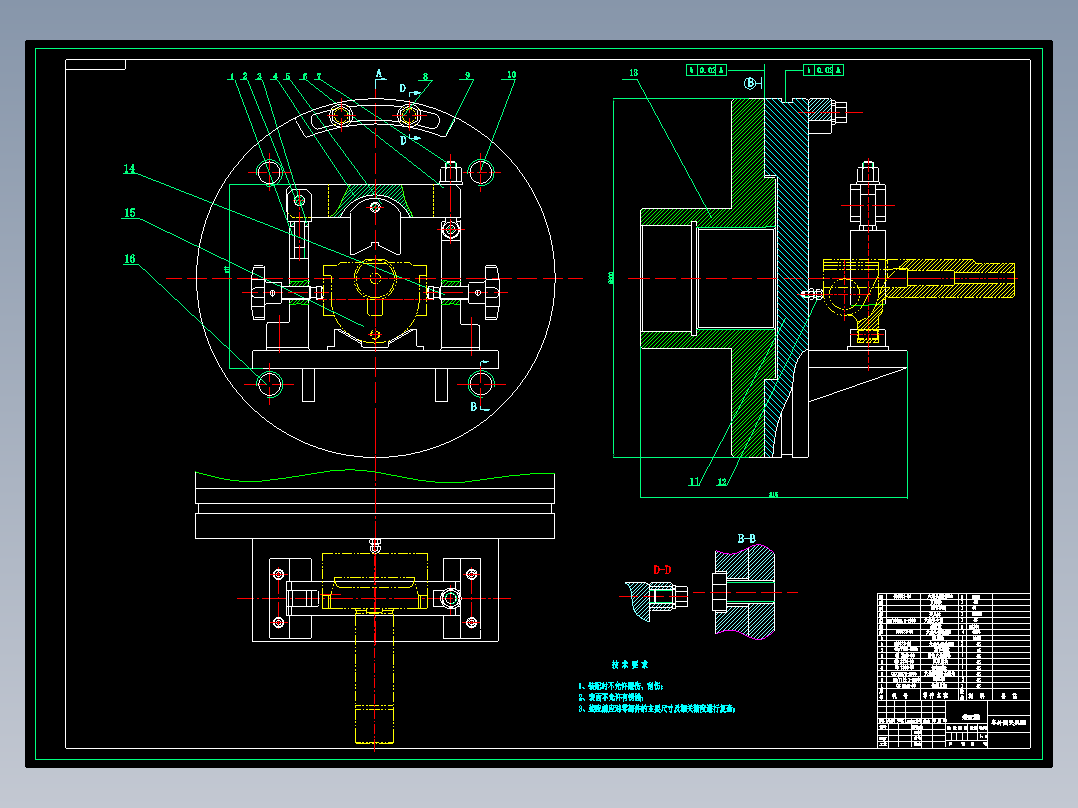The image size is (1078, 808).
Task: Select the right hand knob in front view
Action: [x=492, y=292]
